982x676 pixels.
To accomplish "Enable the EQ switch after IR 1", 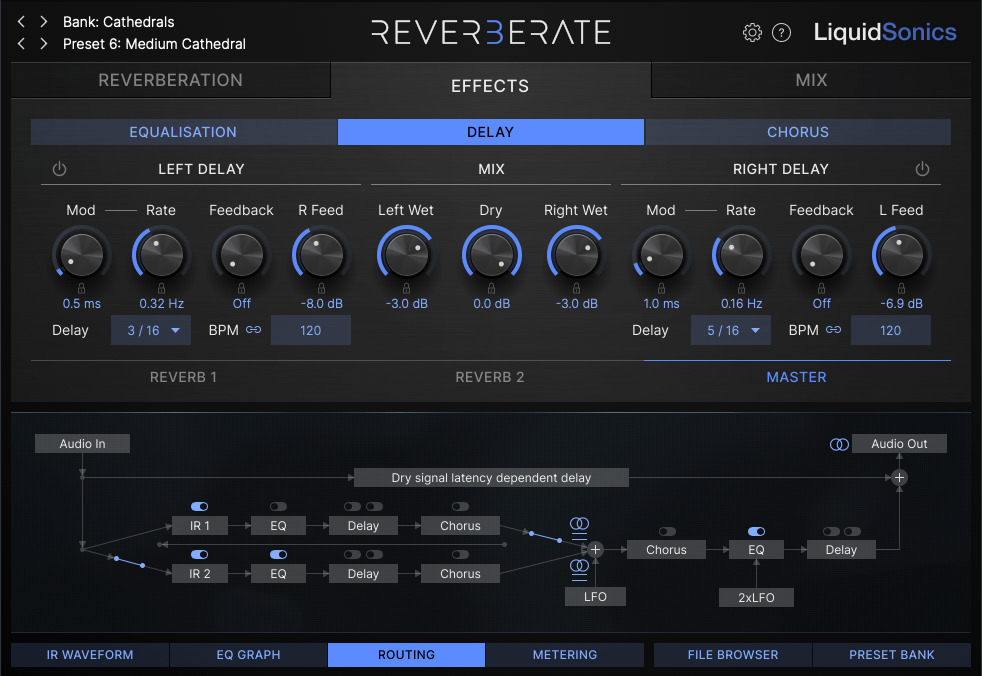I will [x=278, y=506].
